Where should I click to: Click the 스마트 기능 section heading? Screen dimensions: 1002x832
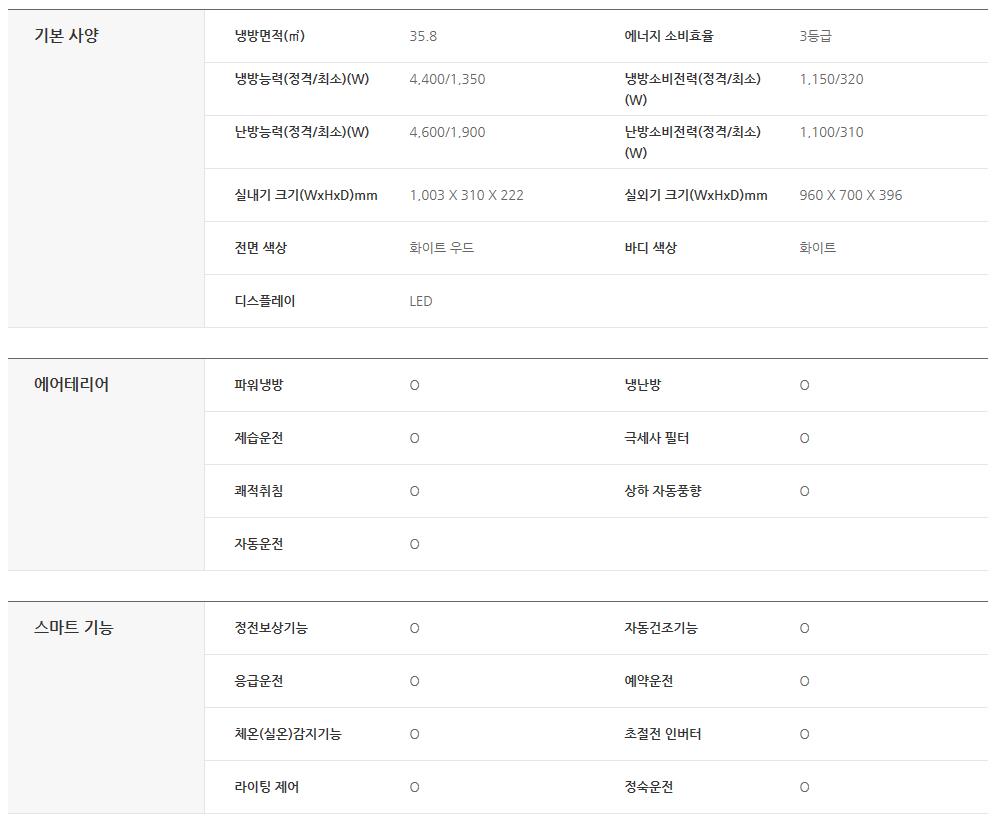(73, 628)
